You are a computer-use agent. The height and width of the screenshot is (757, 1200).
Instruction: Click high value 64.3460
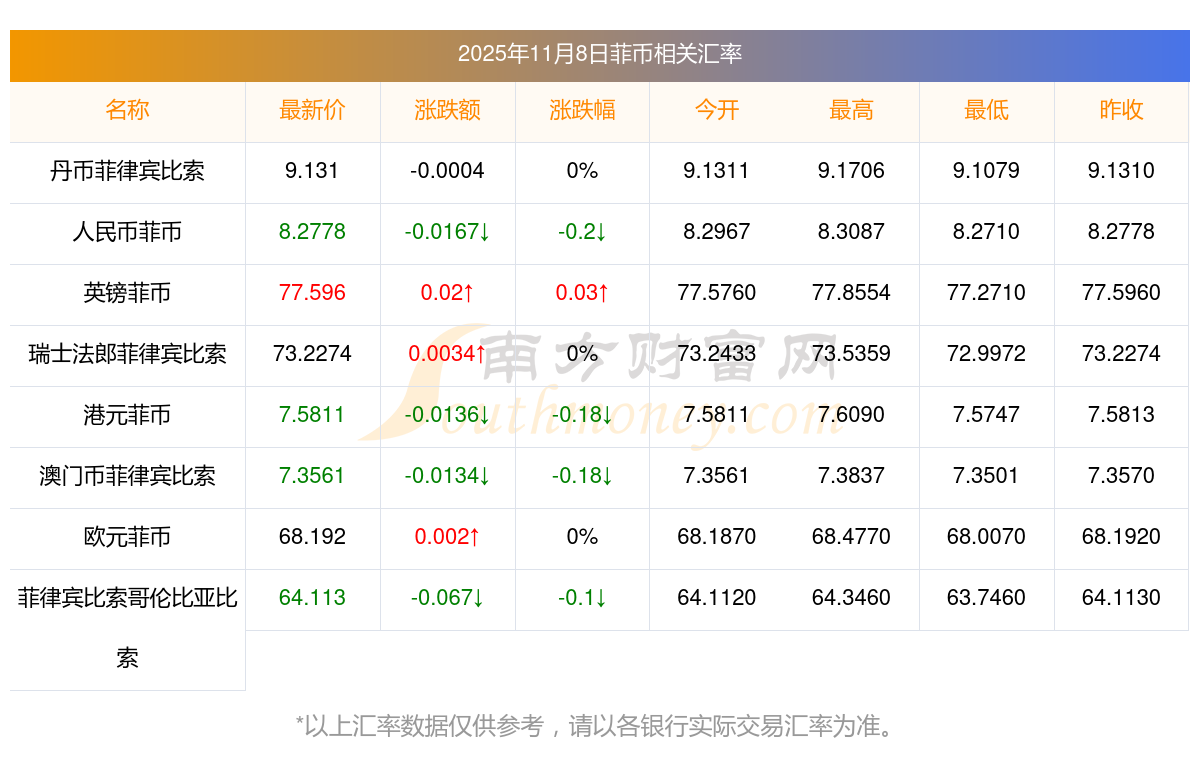click(x=851, y=598)
